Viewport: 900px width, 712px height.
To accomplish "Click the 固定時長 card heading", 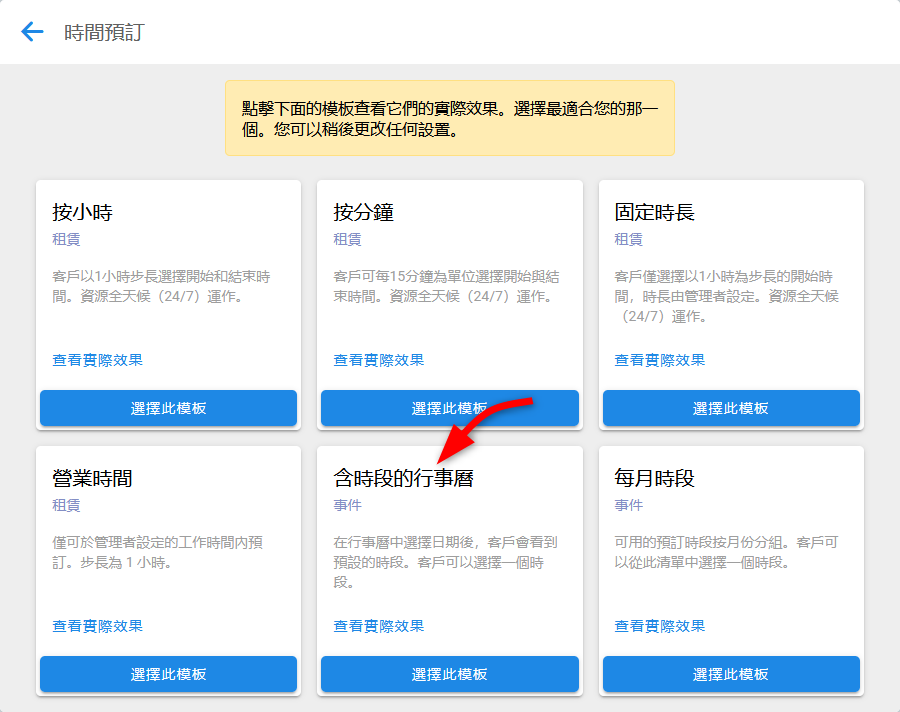I will point(654,212).
